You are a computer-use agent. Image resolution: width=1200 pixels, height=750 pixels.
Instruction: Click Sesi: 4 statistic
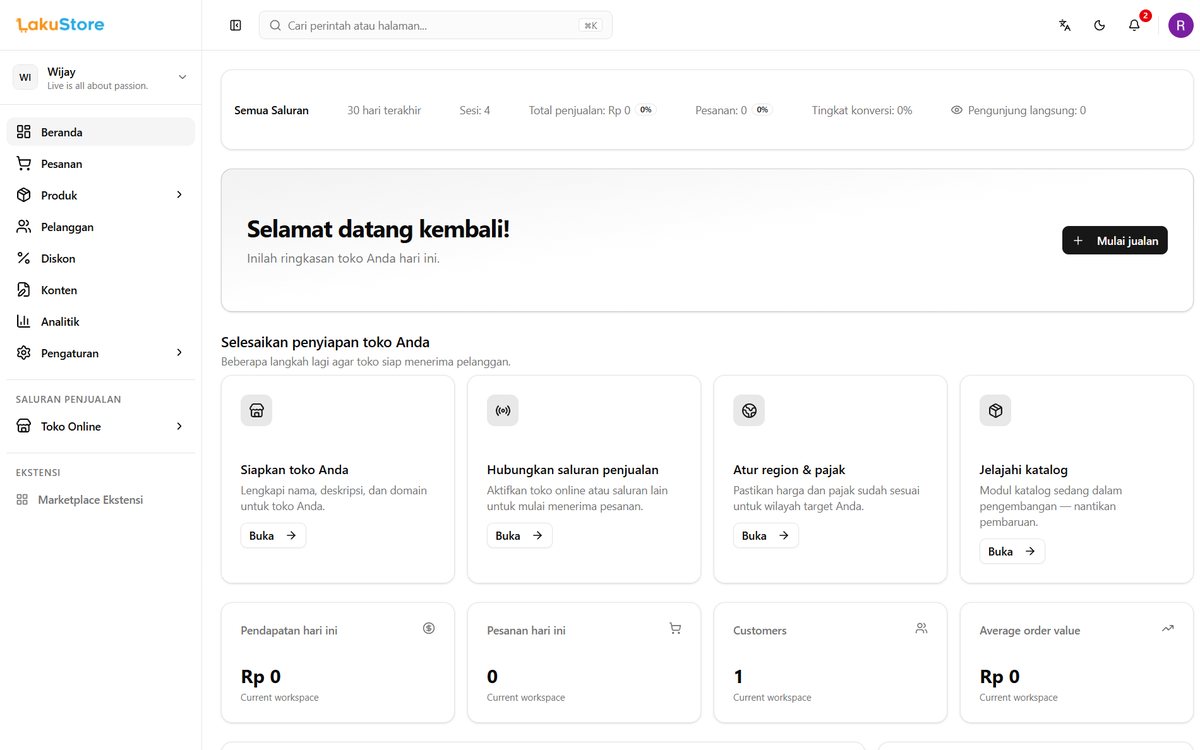pos(475,110)
